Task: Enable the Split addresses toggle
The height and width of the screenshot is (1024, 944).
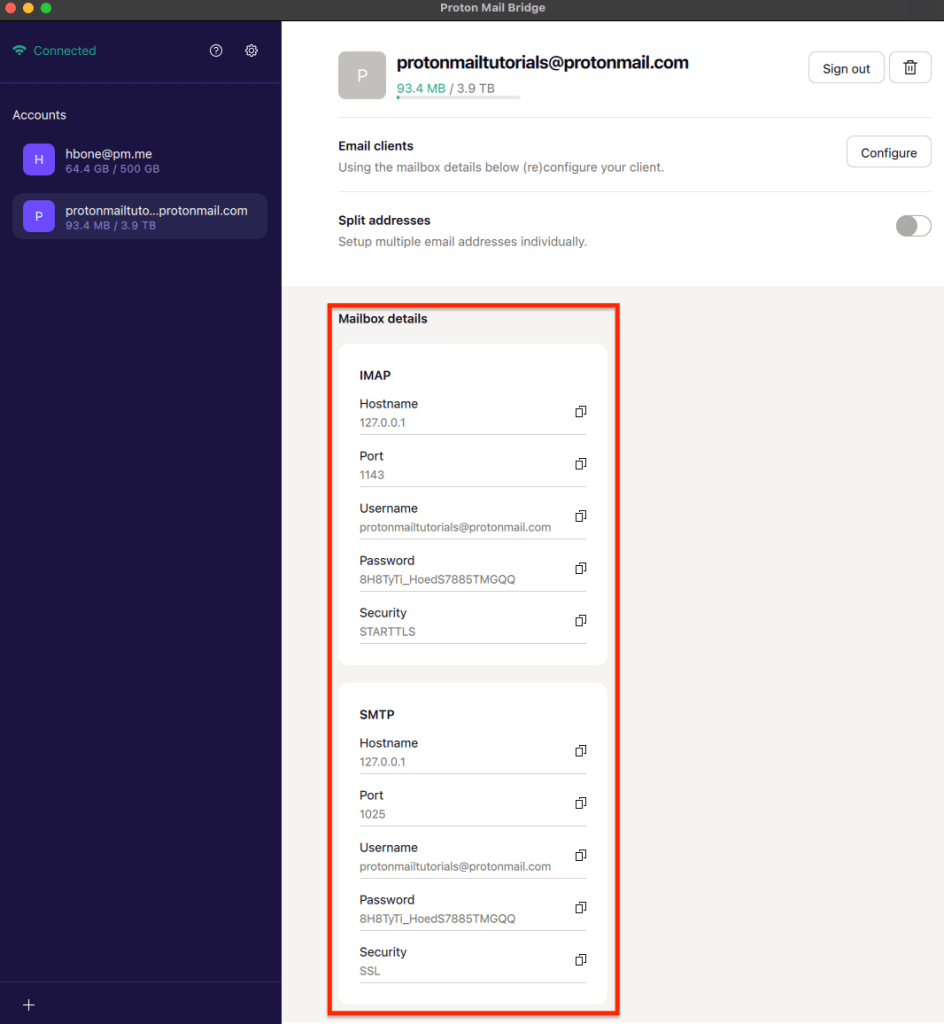Action: [913, 226]
